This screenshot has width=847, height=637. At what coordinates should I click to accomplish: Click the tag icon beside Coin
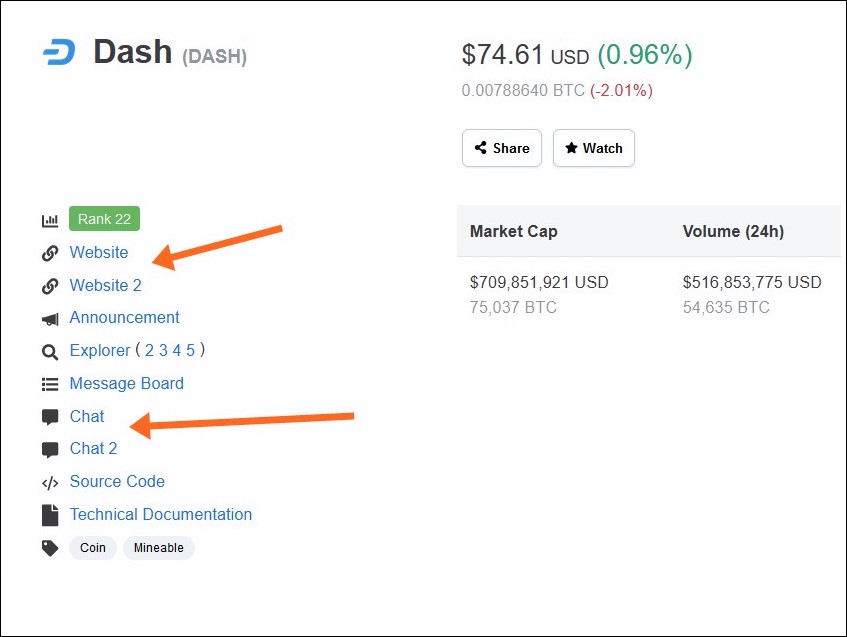click(50, 548)
